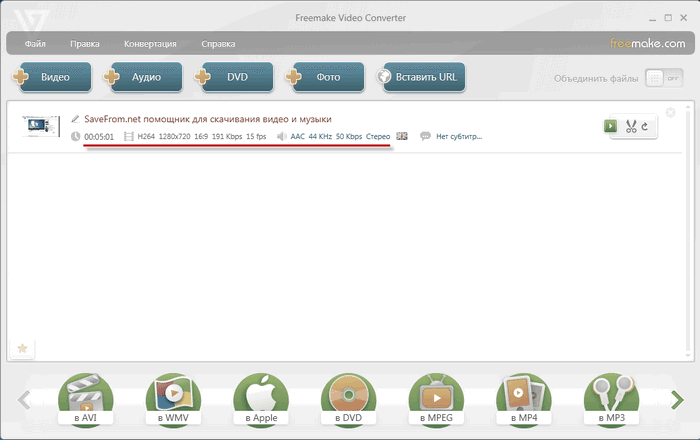Add audio with the Аудио button

[x=143, y=77]
